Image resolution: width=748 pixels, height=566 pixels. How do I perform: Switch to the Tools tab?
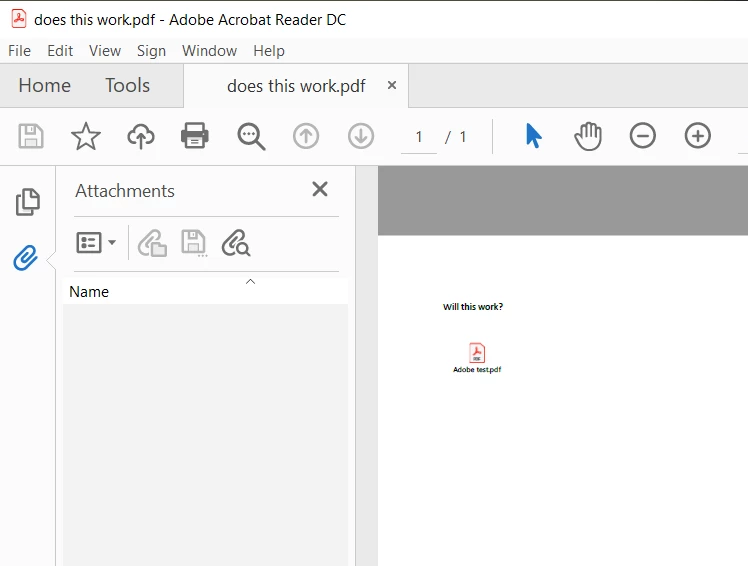[127, 85]
